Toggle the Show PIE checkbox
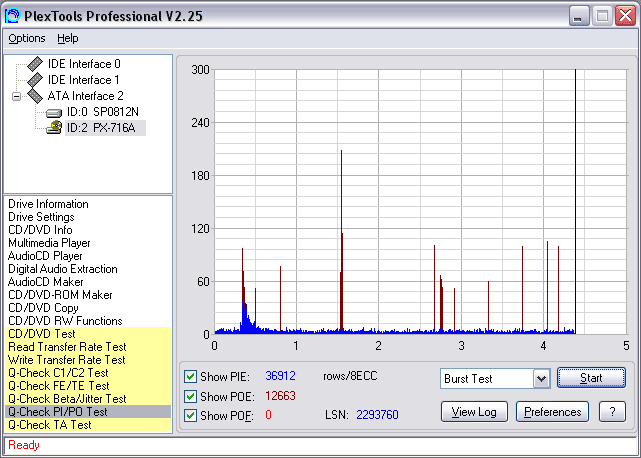The image size is (641, 458). pos(190,376)
